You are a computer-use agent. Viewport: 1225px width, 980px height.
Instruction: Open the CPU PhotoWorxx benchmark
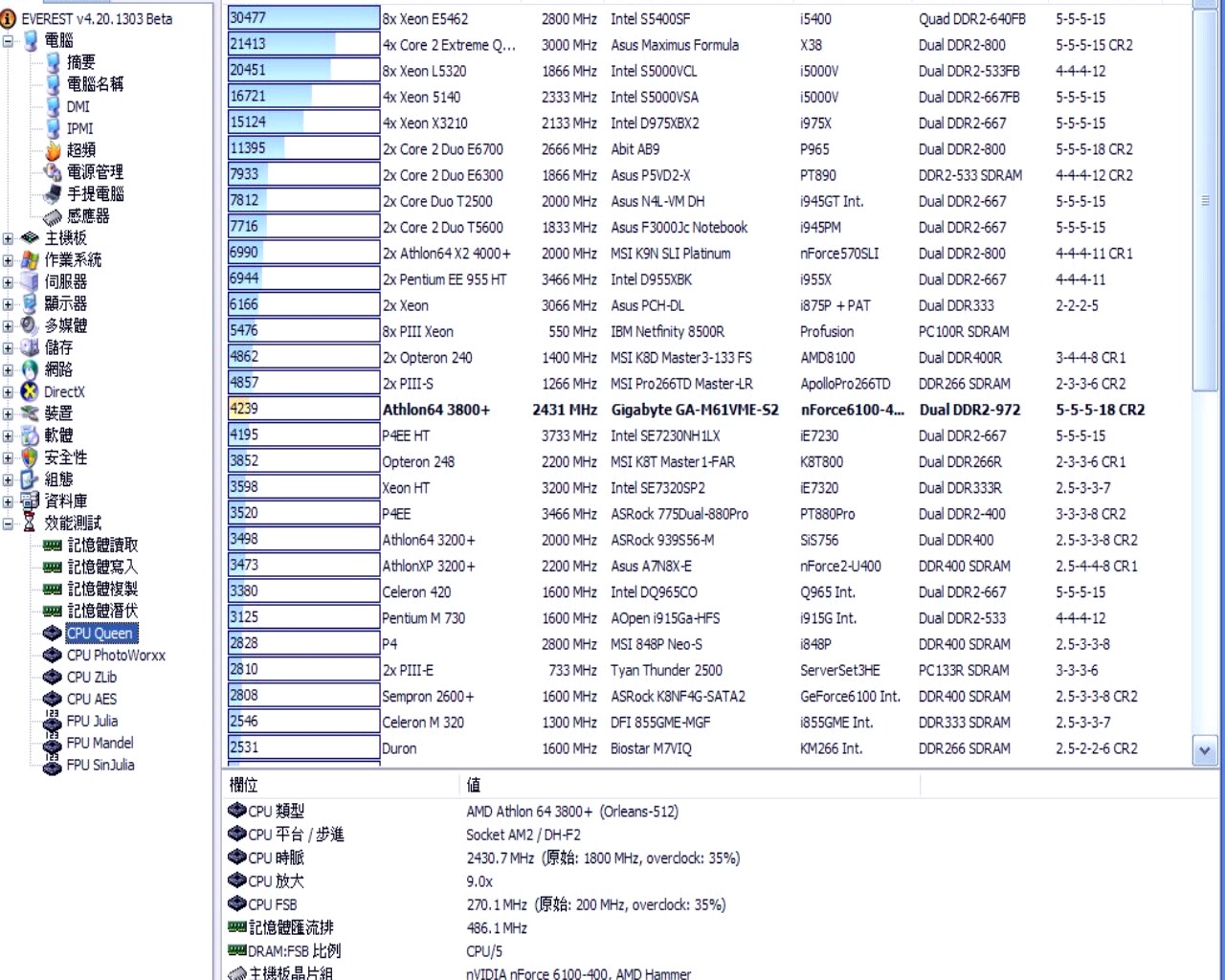point(116,655)
